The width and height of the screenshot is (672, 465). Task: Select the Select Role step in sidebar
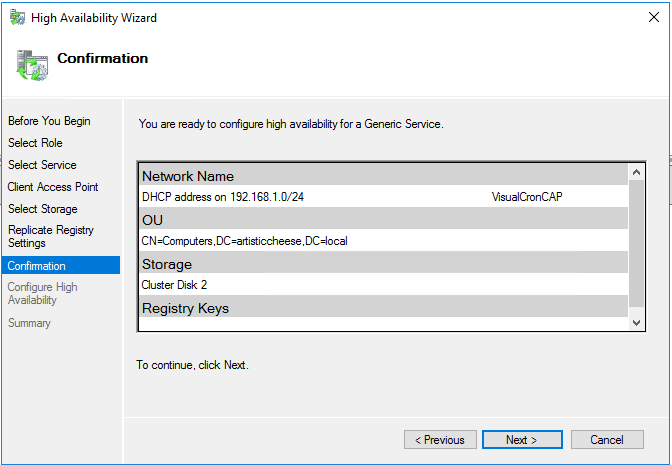click(x=35, y=143)
